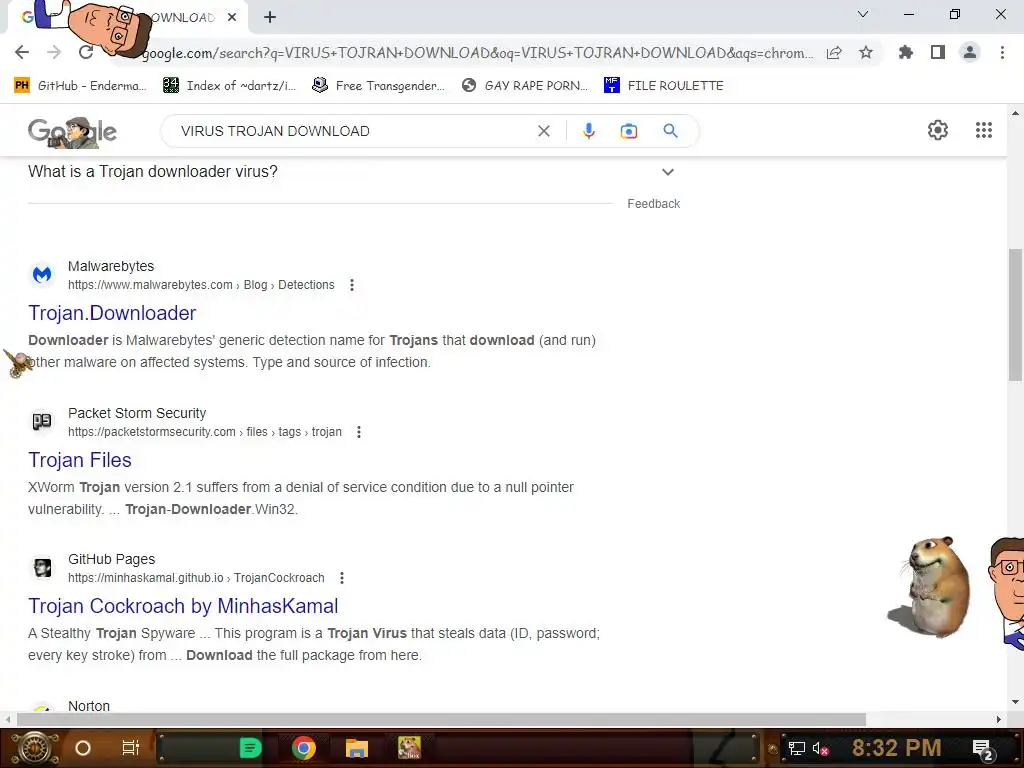Open more options for the Malwarebytes result
Screen dimensions: 1024x768
(x=352, y=285)
